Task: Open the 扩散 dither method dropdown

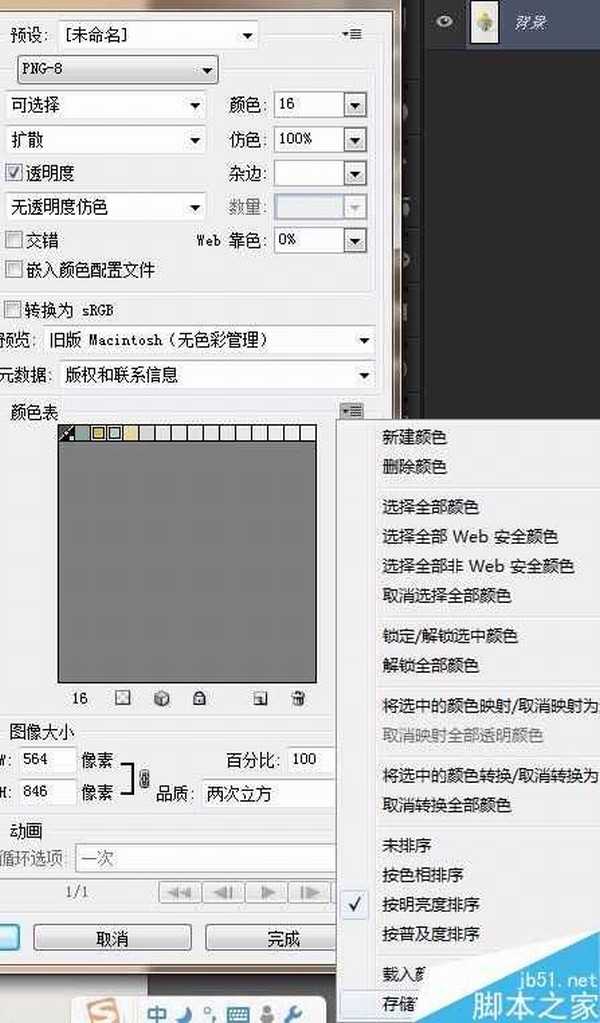Action: point(105,139)
